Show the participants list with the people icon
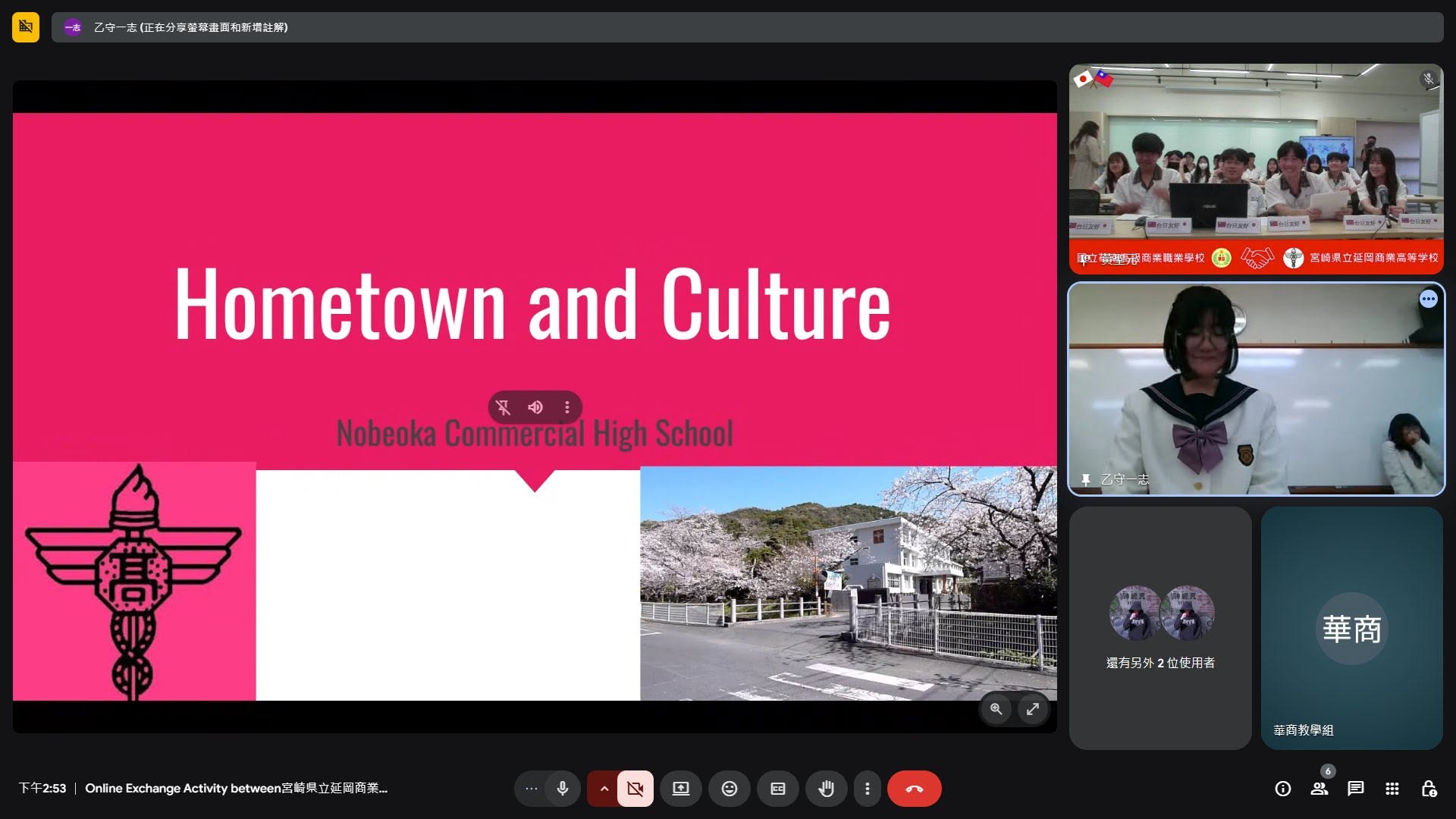Image resolution: width=1456 pixels, height=819 pixels. (x=1319, y=789)
